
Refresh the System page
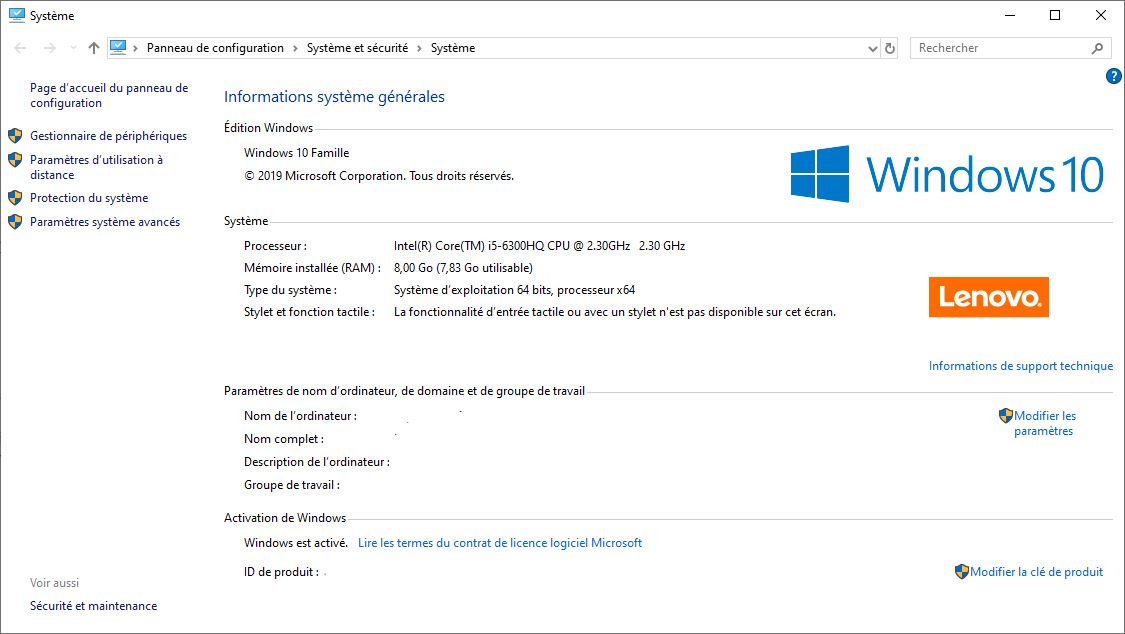tap(890, 49)
